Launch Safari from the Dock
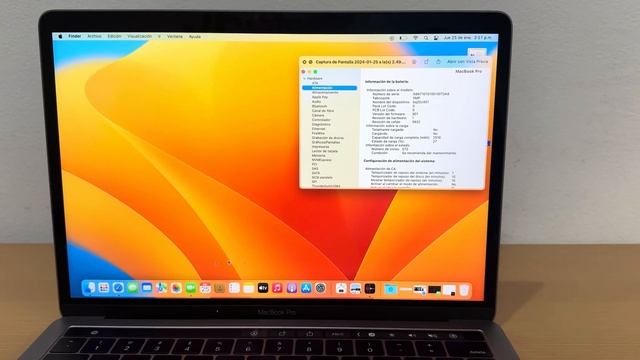Viewport: 640px width, 360px height. (x=118, y=288)
